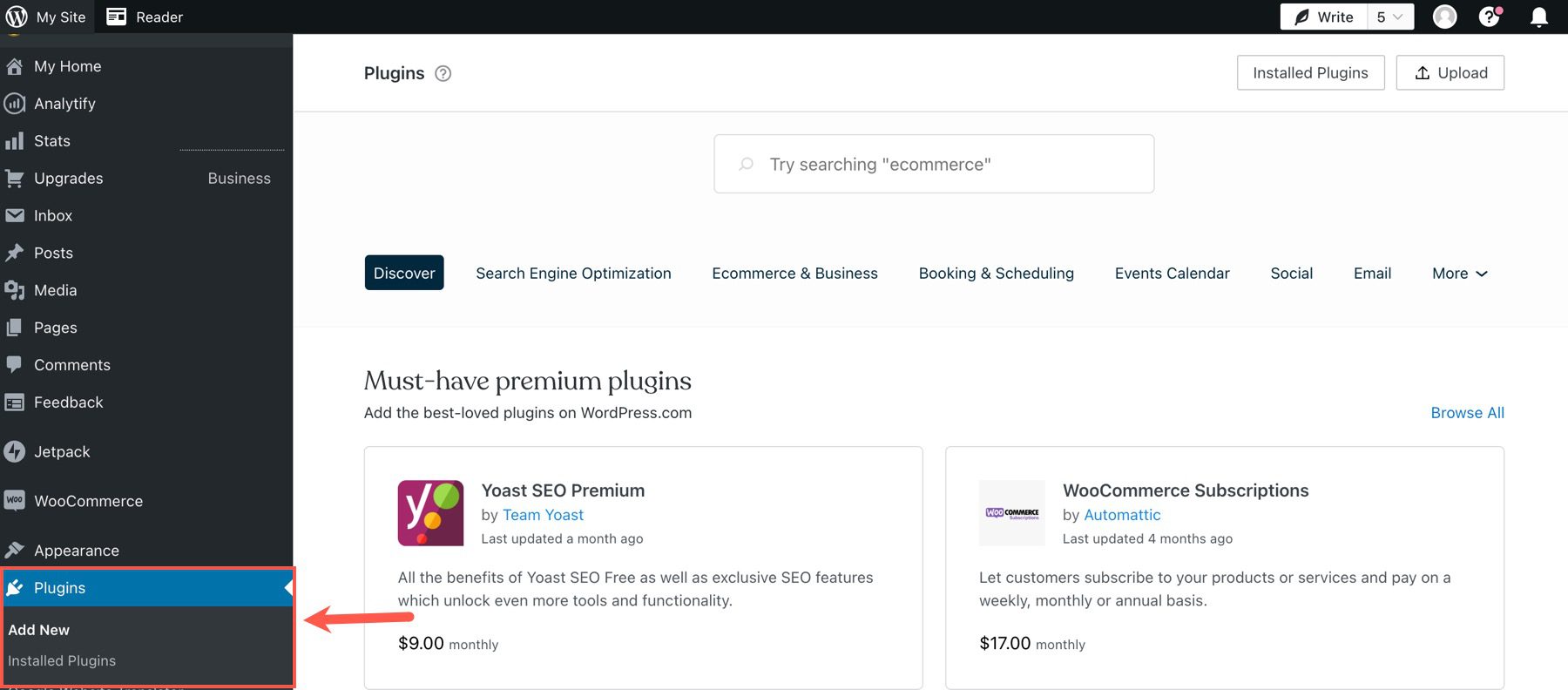Screen dimensions: 1568x690
Task: Click the help icon in top bar
Action: point(1490,16)
